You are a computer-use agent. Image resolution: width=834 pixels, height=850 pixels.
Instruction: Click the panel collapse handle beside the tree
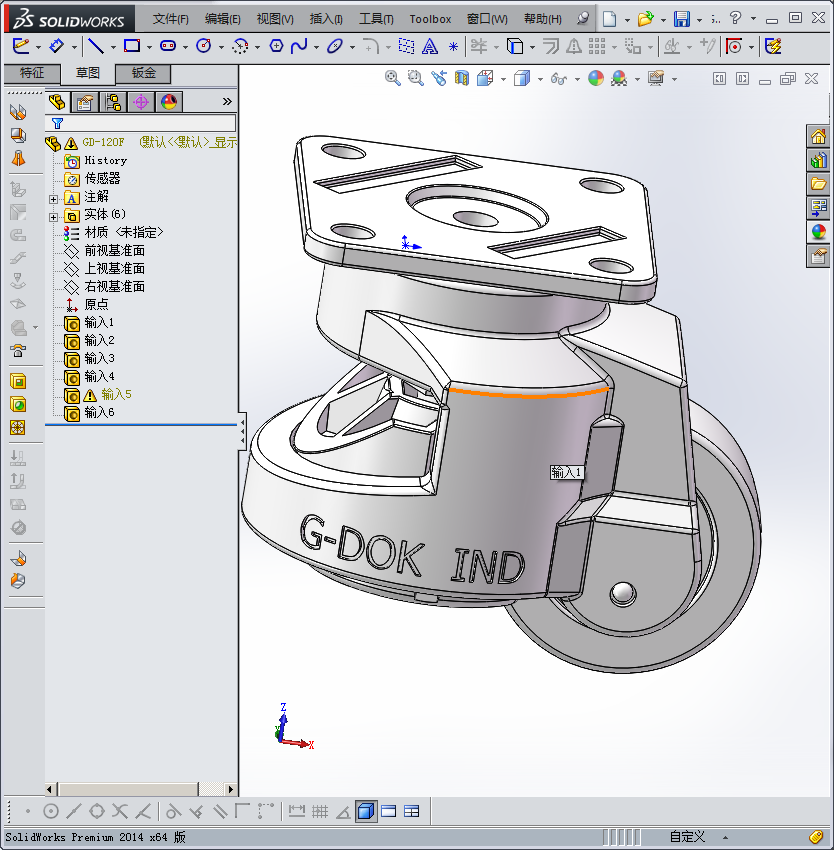pos(242,432)
